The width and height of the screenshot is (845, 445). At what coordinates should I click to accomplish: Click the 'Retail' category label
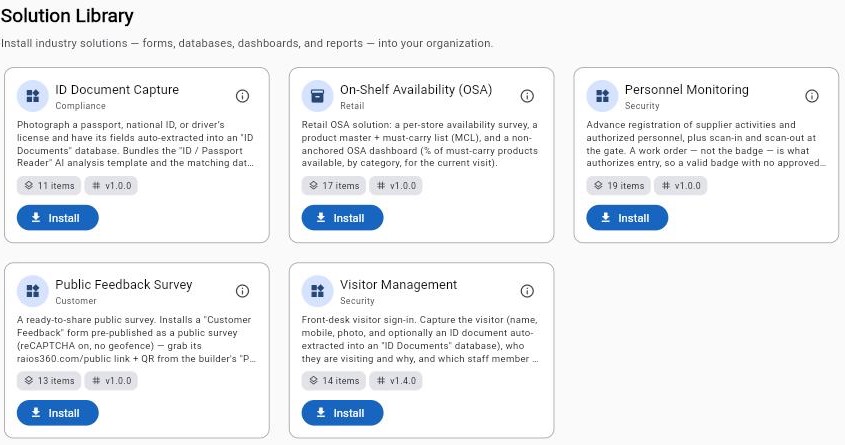coord(352,106)
